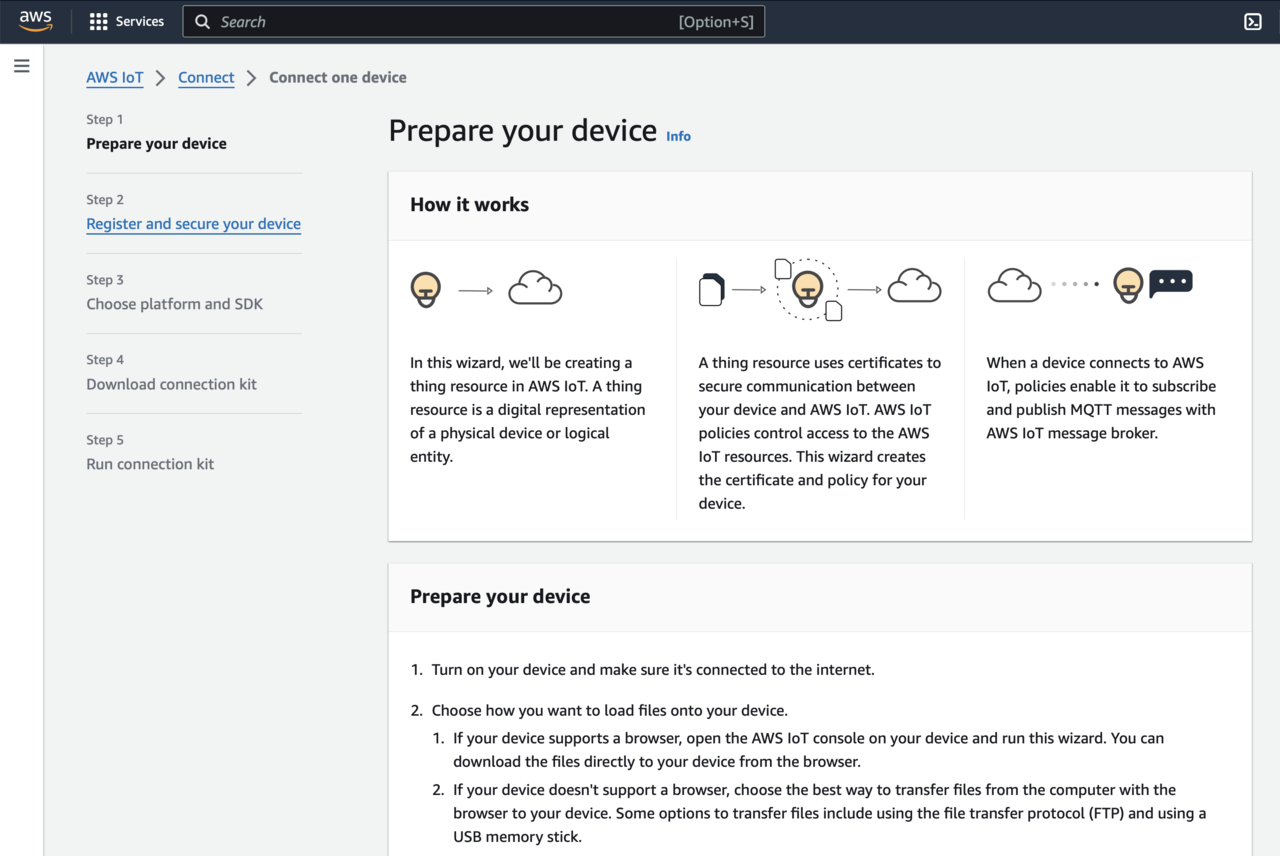Click the magnifier icon in search bar
1280x856 pixels.
tap(203, 22)
